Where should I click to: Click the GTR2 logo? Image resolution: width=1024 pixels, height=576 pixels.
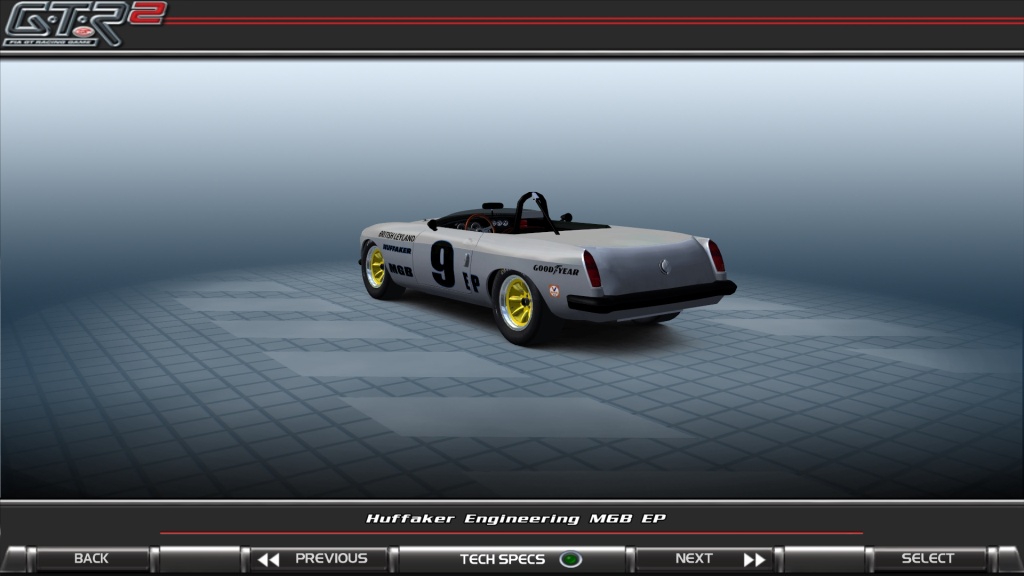pos(84,24)
